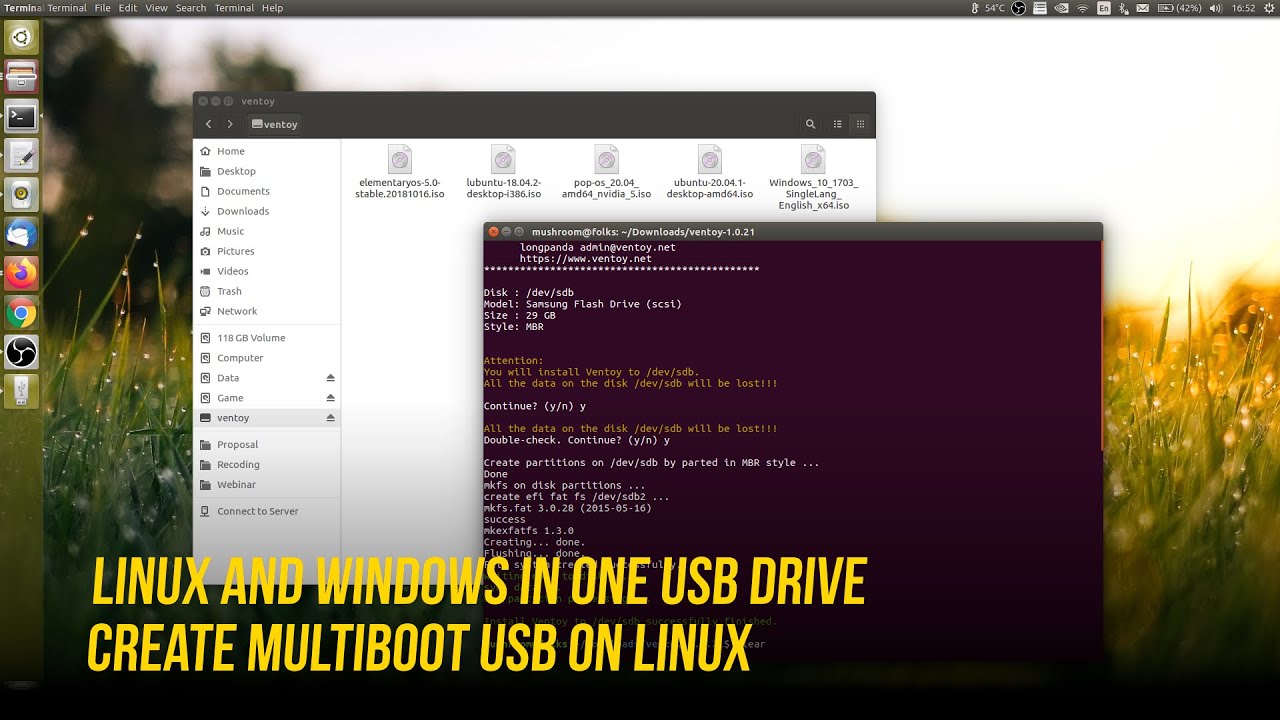Open the Search menu
Image resolution: width=1280 pixels, height=720 pixels.
(191, 8)
